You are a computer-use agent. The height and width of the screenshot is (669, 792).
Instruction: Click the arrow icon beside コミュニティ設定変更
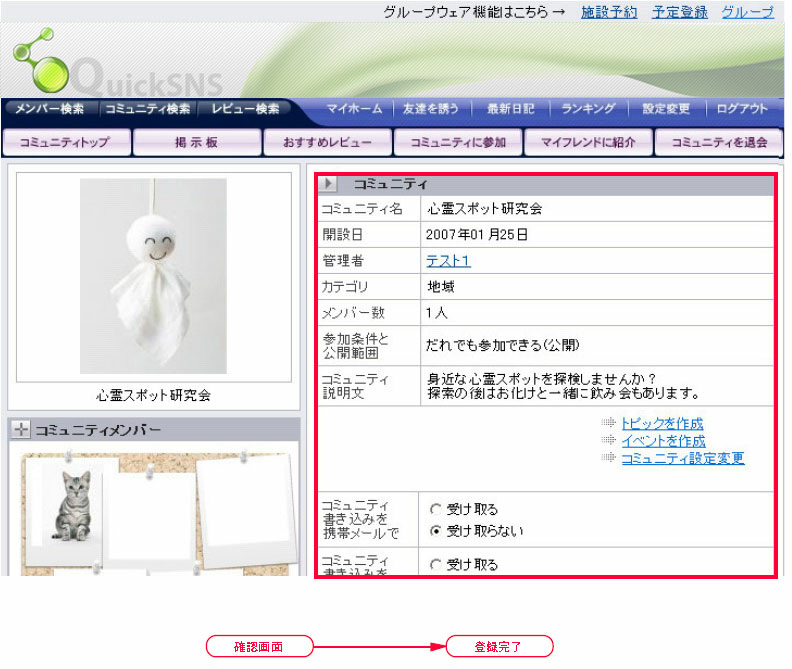pos(608,458)
